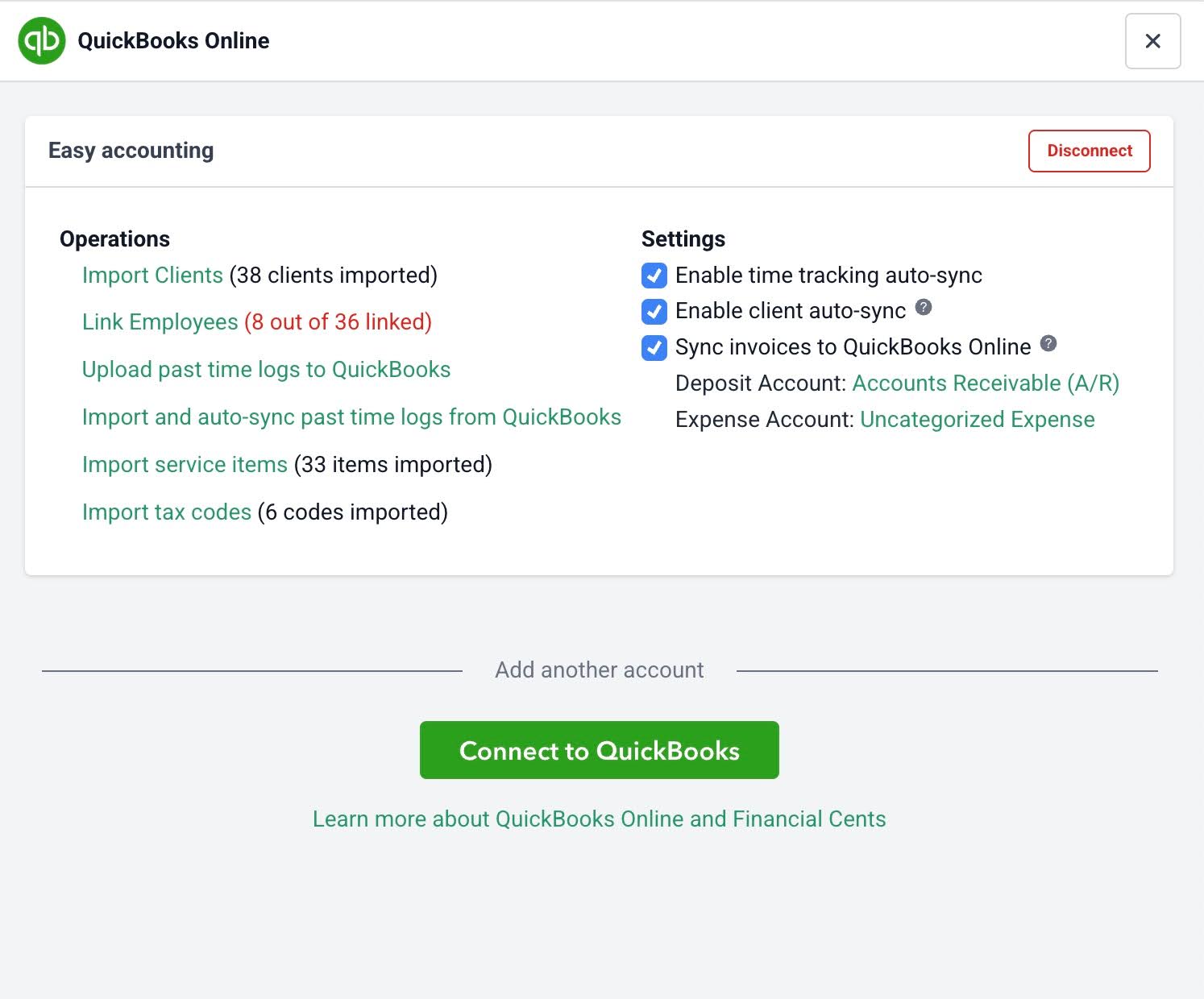Click the QuickBooks green logo icon

point(42,40)
